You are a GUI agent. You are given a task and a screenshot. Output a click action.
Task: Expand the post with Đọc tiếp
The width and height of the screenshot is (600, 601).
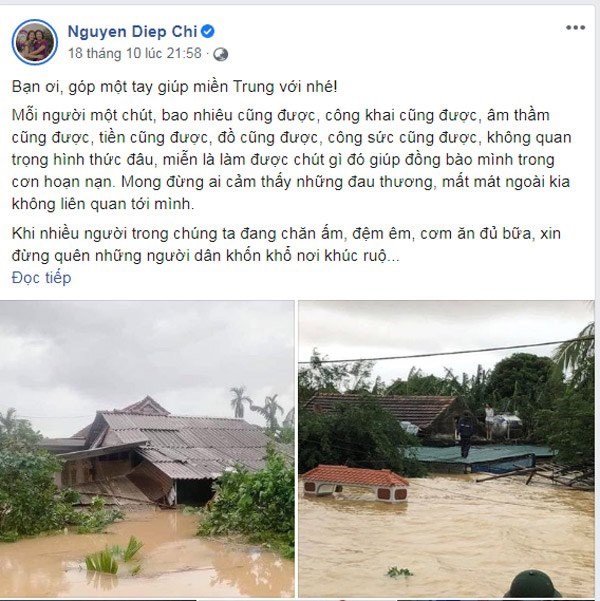(41, 278)
